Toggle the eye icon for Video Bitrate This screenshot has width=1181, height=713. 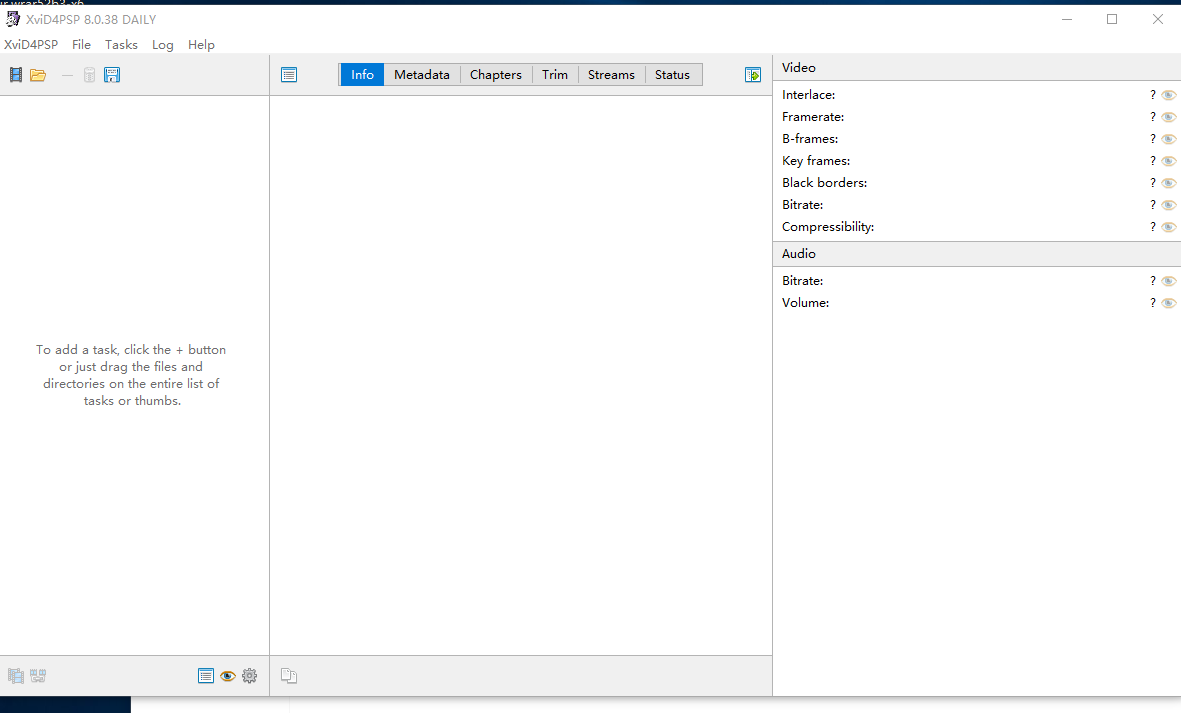(1169, 205)
